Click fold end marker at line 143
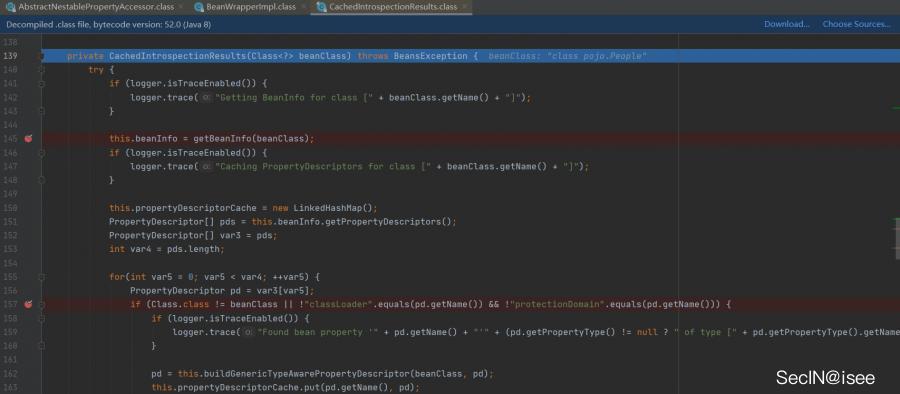Screen dimensions: 900x394 [x=42, y=111]
